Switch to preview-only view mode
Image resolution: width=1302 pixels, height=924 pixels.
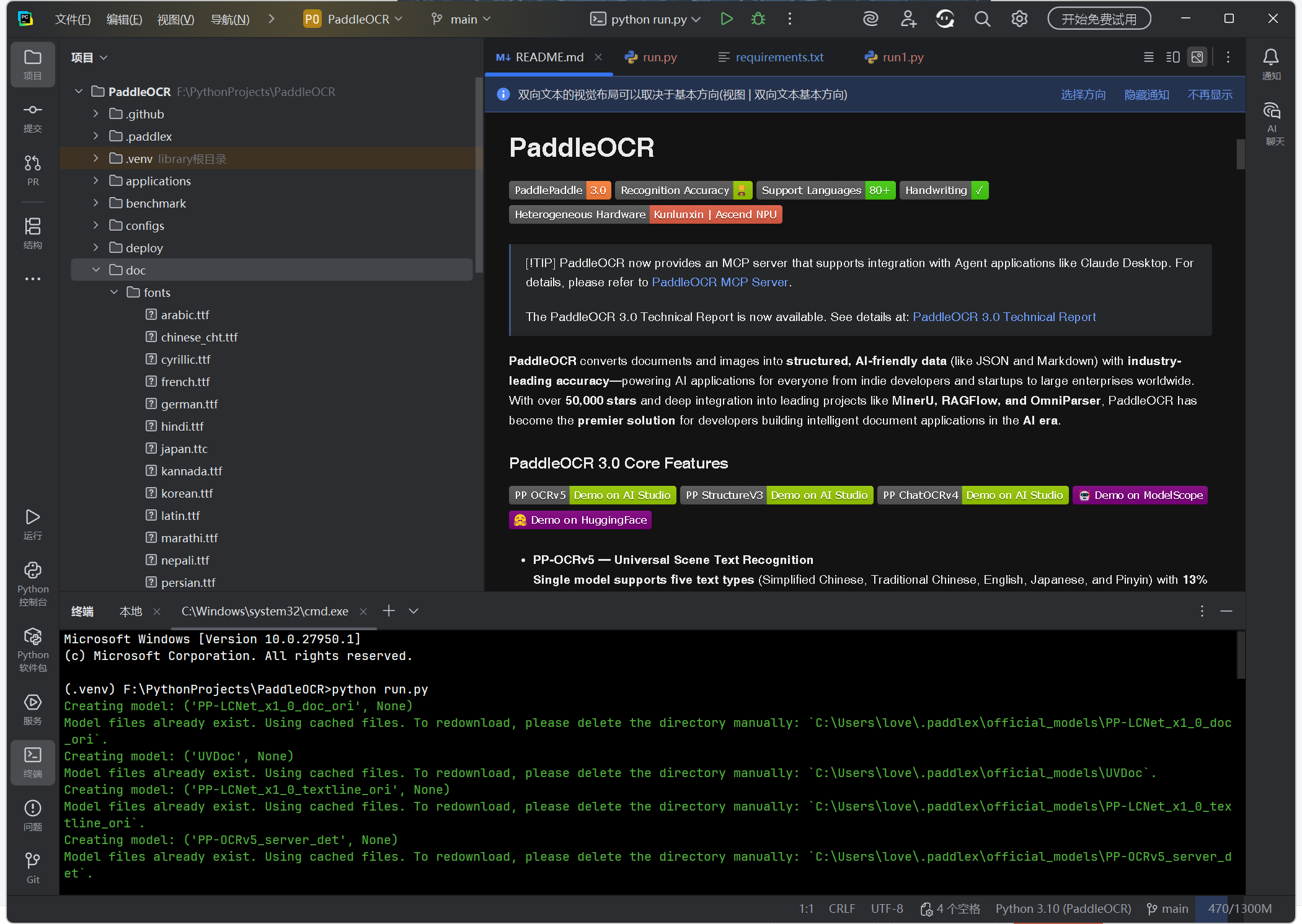(1197, 57)
